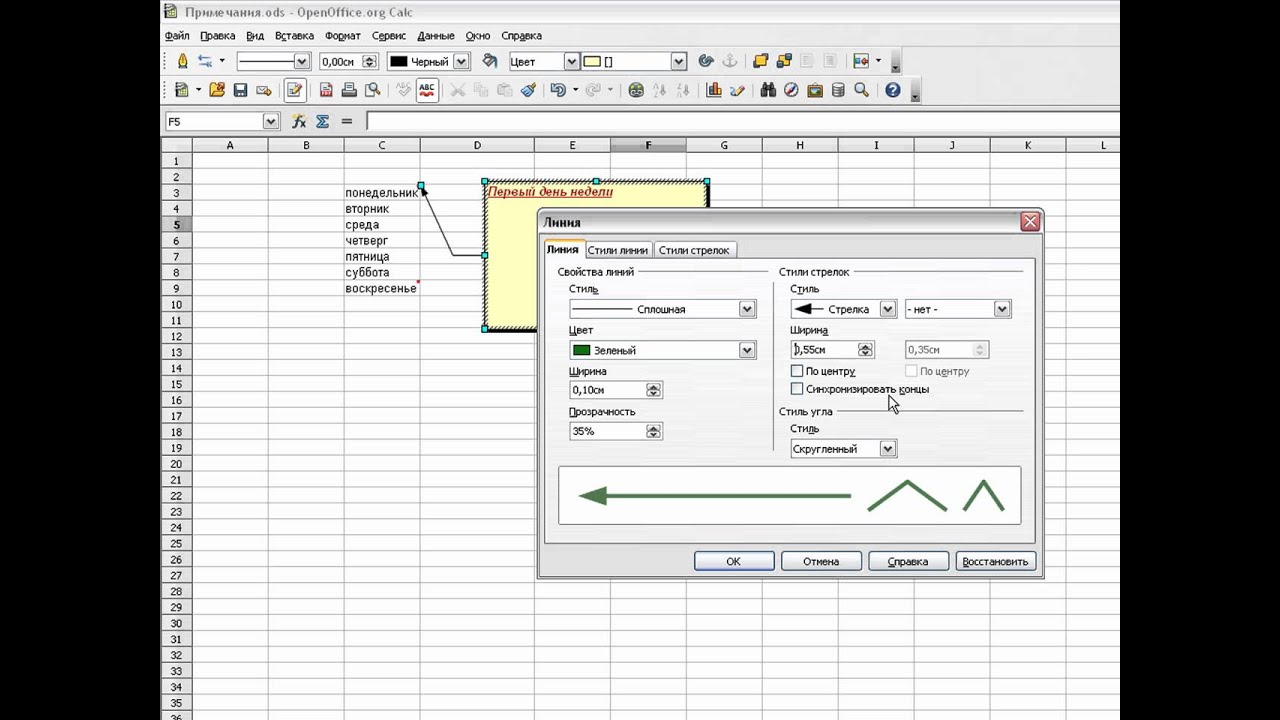Click the Show Draw Functions icon
Screen dimensions: 1280x720
tap(738, 90)
